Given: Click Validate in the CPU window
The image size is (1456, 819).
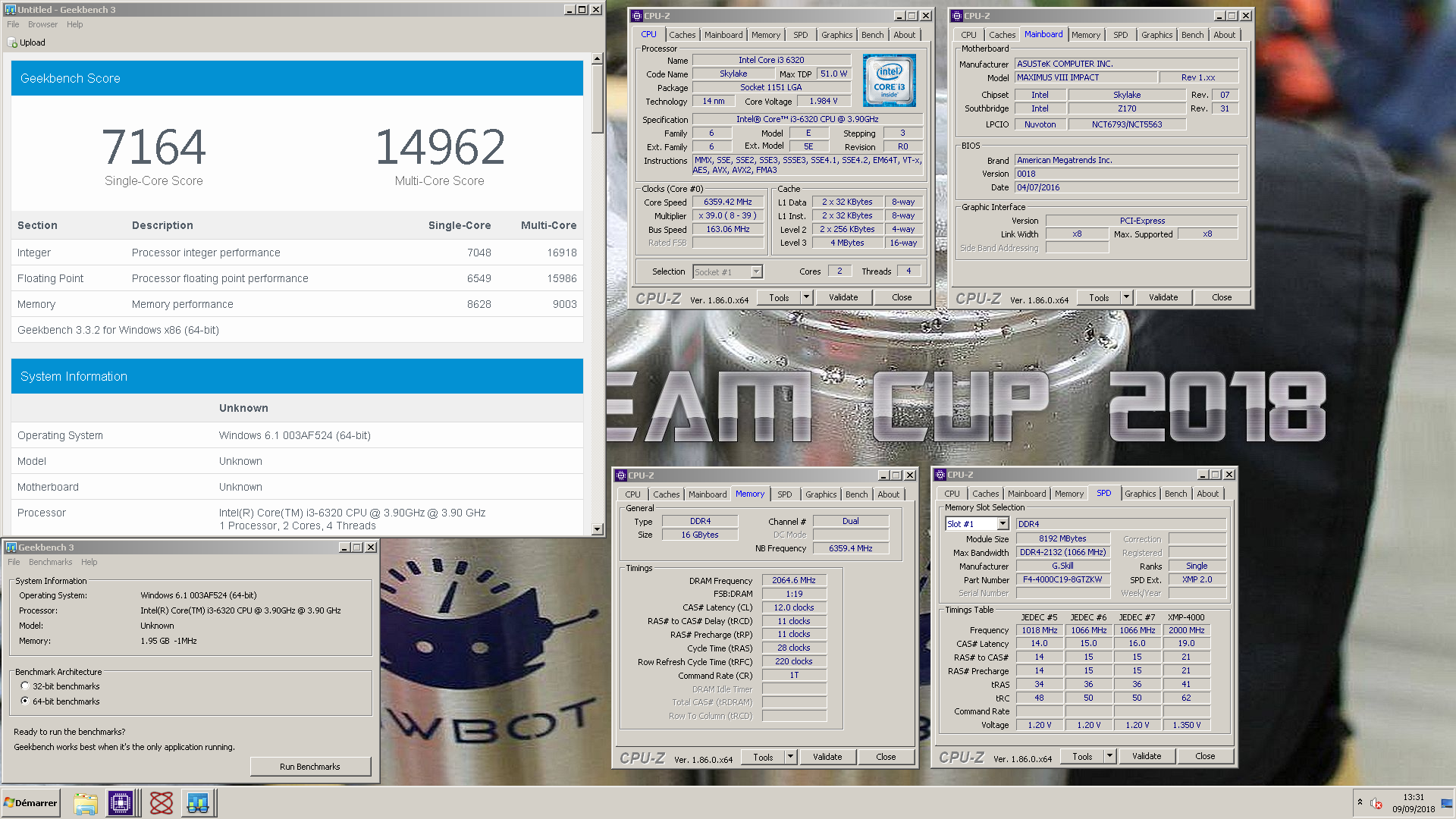Looking at the screenshot, I should (x=843, y=297).
